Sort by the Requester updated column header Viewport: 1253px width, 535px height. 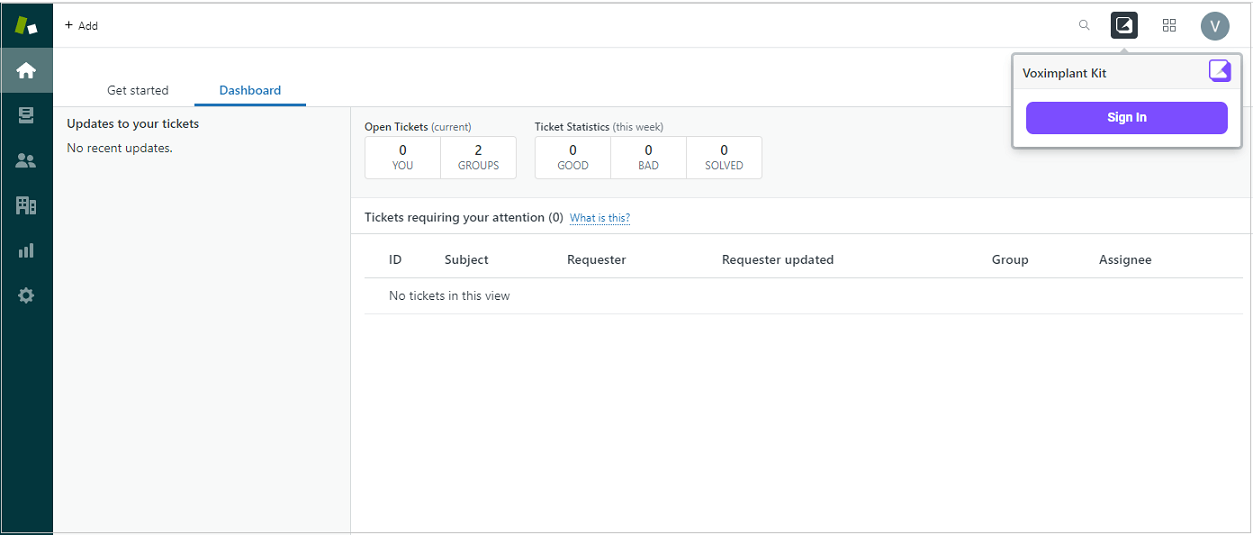tap(778, 259)
